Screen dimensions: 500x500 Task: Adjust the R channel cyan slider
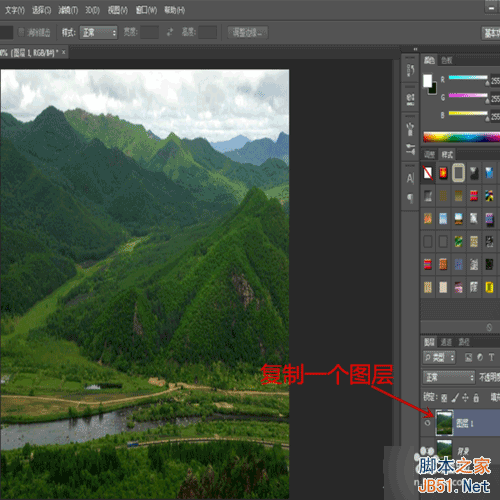pos(468,78)
